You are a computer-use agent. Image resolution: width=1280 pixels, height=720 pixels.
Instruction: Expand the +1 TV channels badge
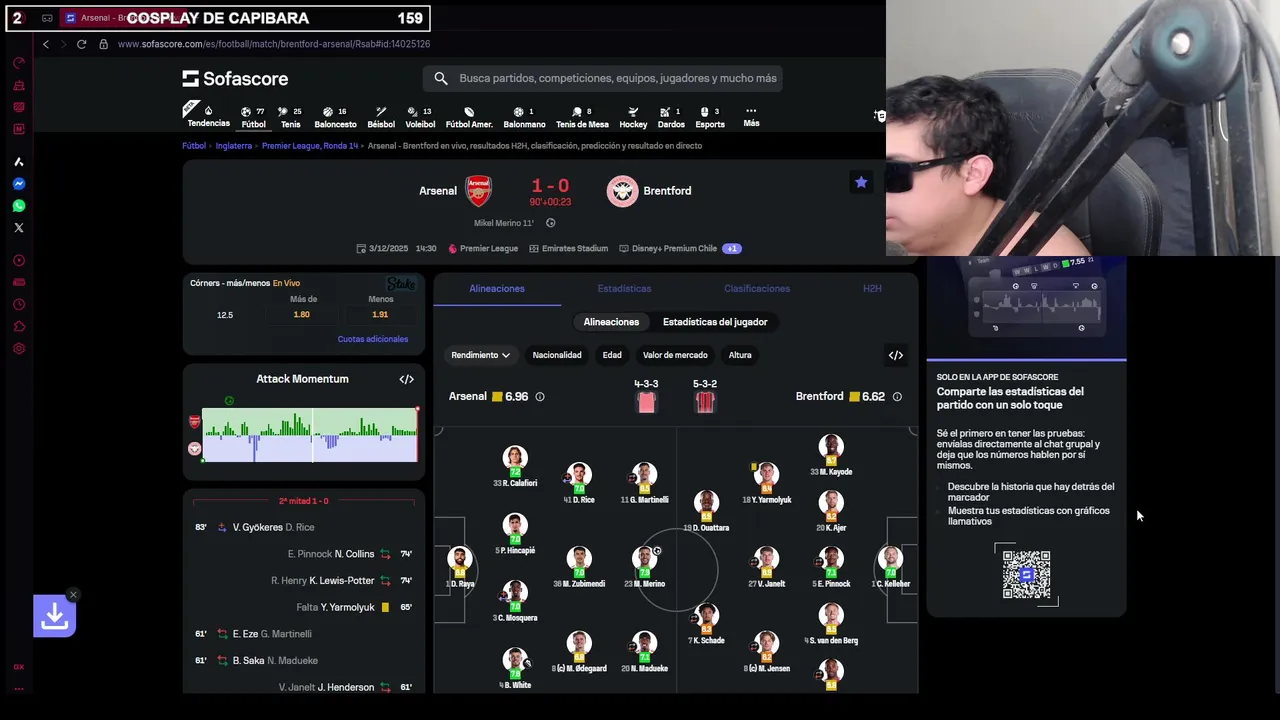click(732, 248)
